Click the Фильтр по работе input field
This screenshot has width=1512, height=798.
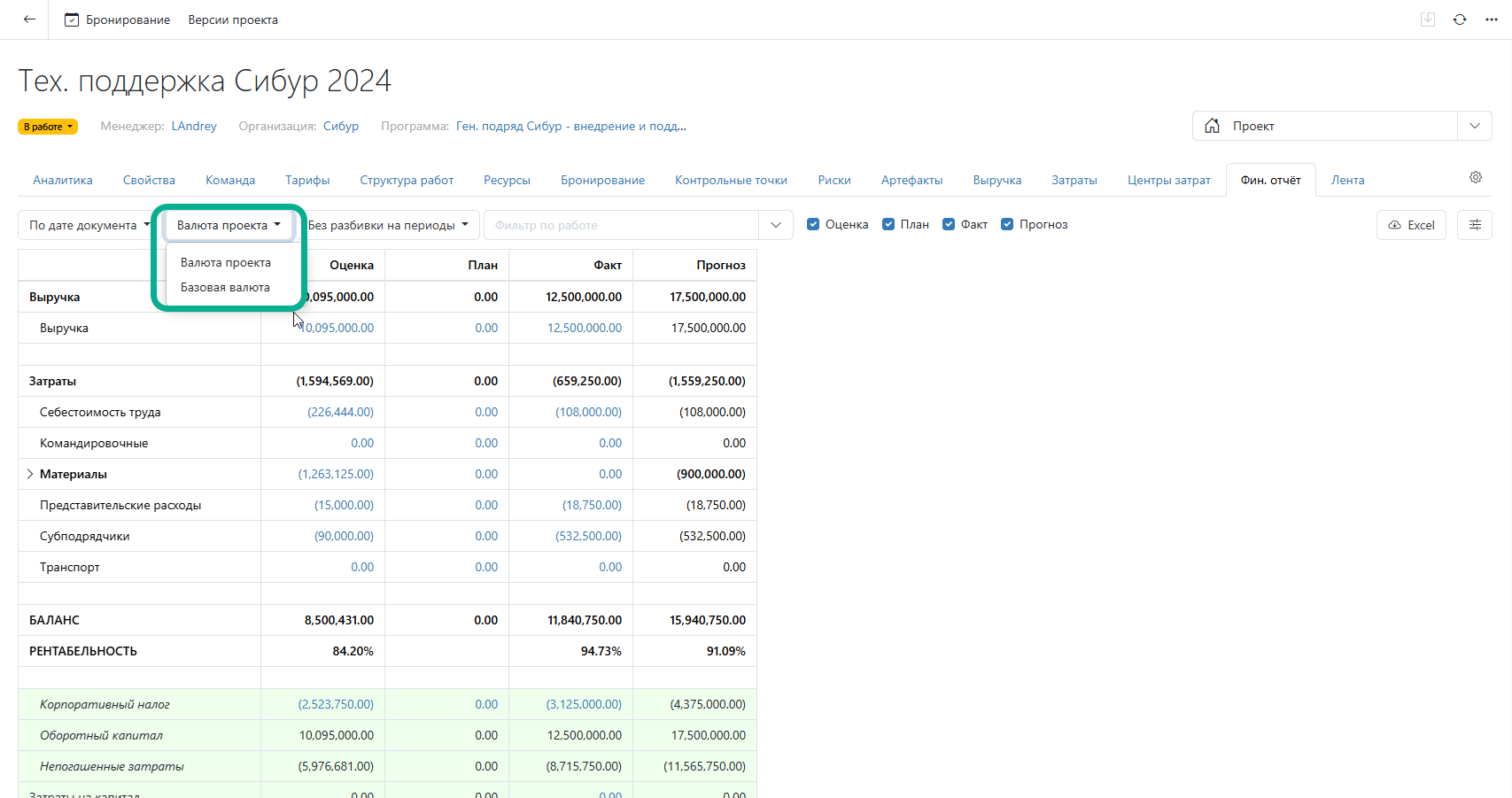(x=621, y=225)
